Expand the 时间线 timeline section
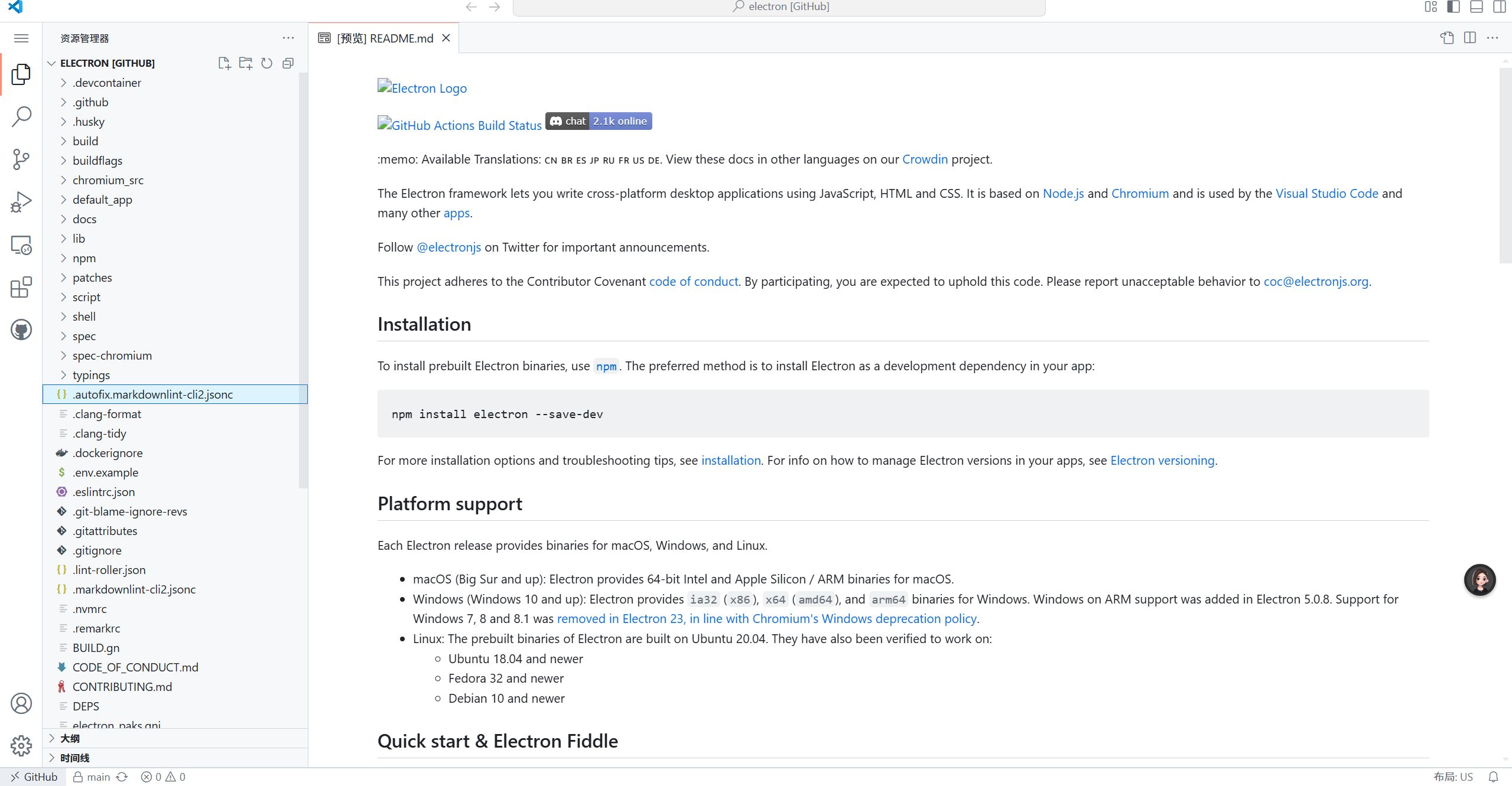1512x786 pixels. tap(175, 758)
